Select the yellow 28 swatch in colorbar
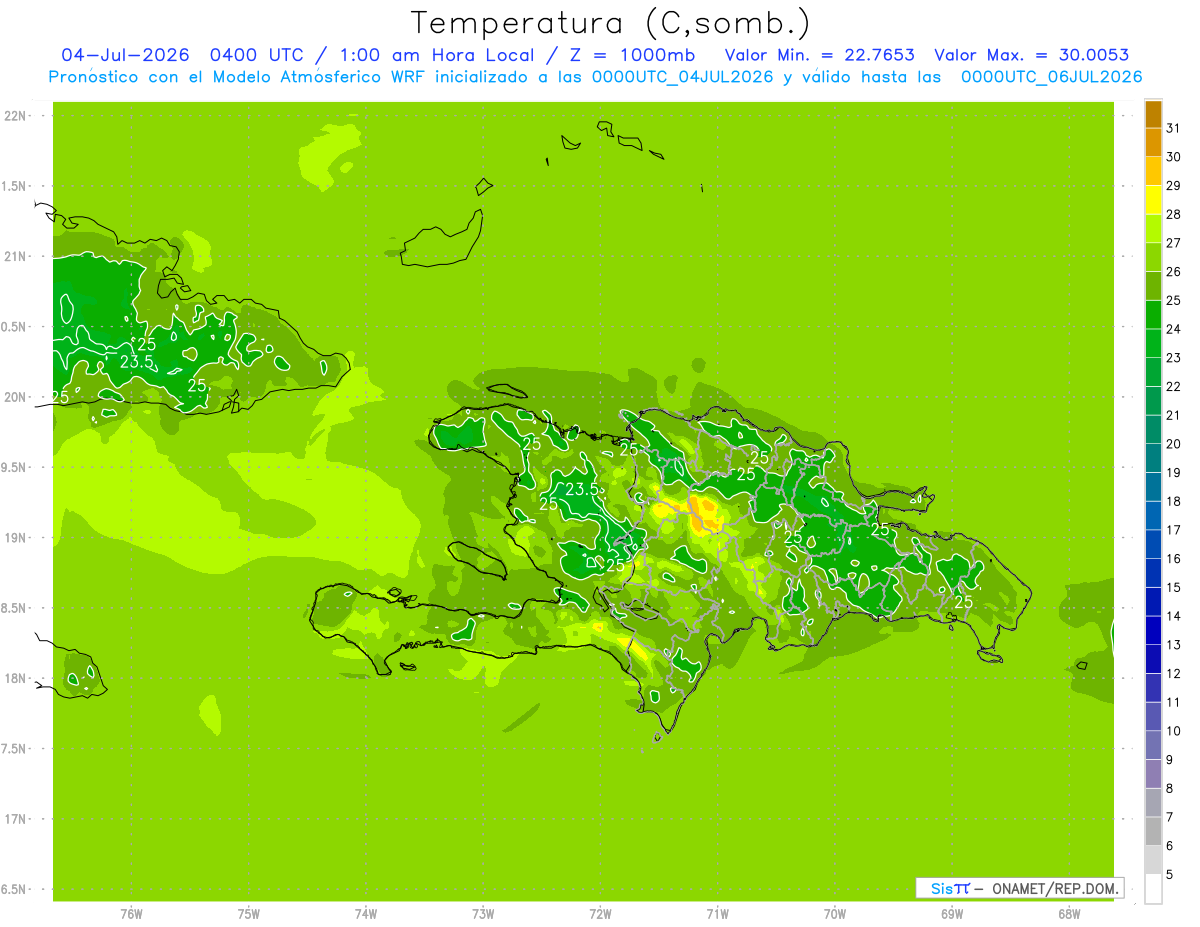This screenshot has height=927, width=1200. [x=1153, y=200]
